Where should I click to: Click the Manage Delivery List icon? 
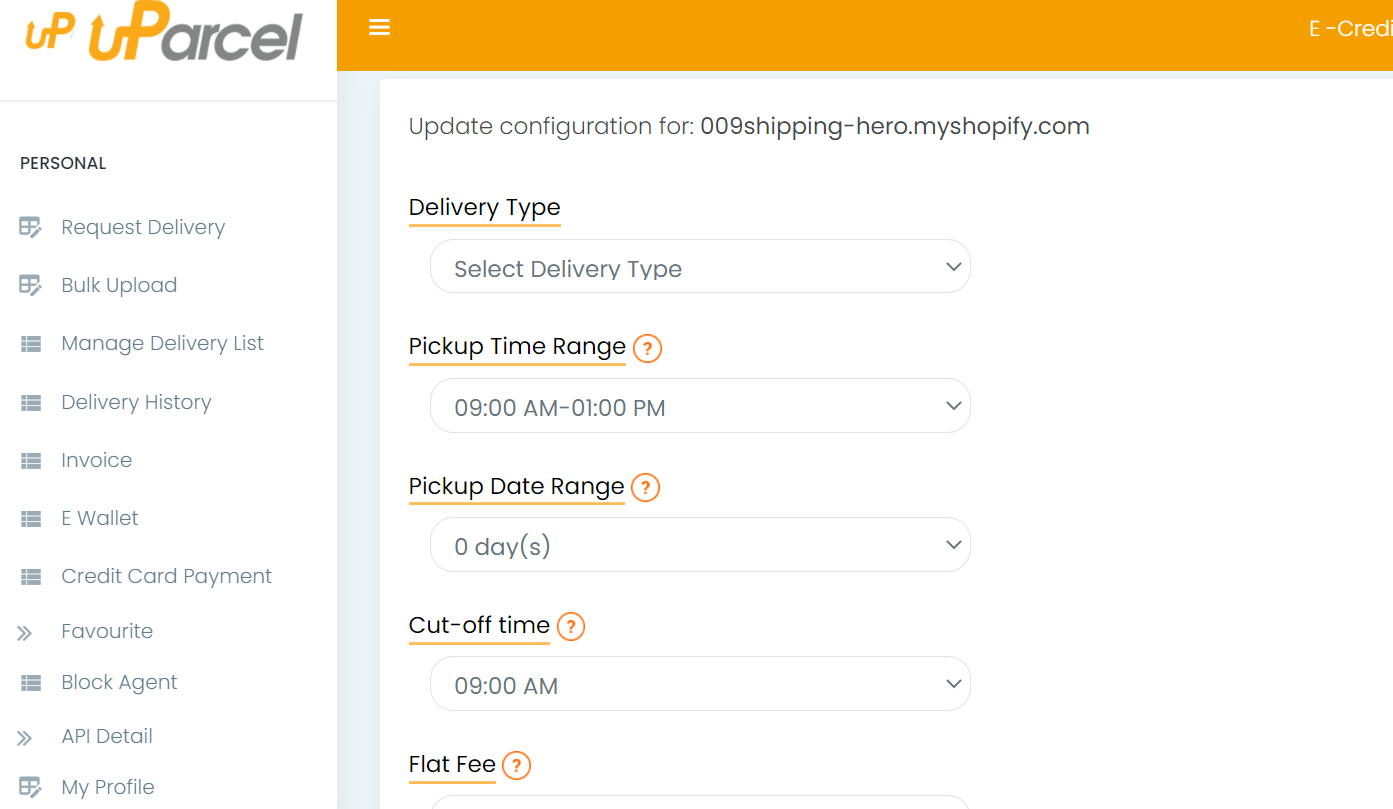click(30, 342)
